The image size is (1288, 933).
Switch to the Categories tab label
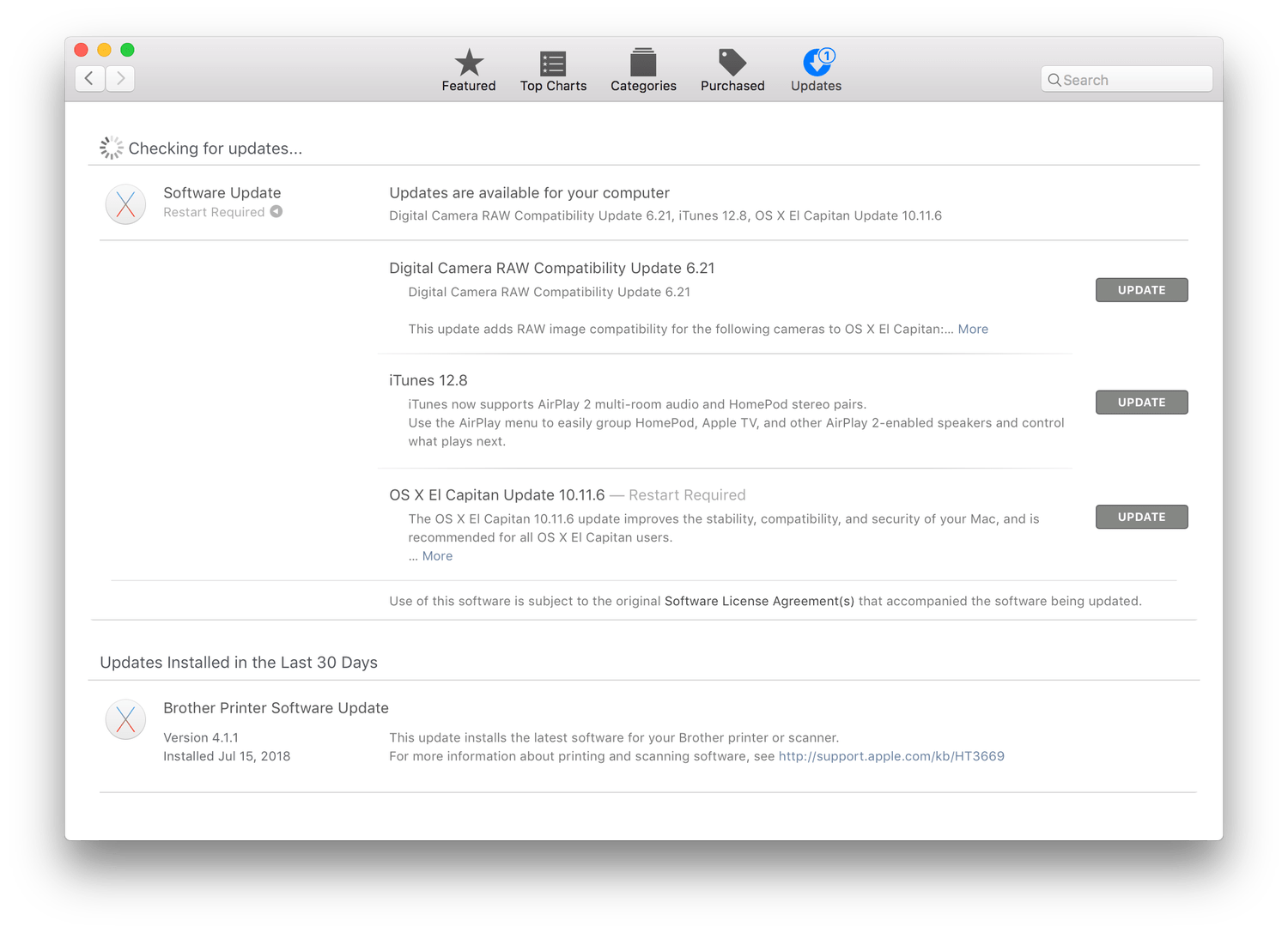click(643, 86)
